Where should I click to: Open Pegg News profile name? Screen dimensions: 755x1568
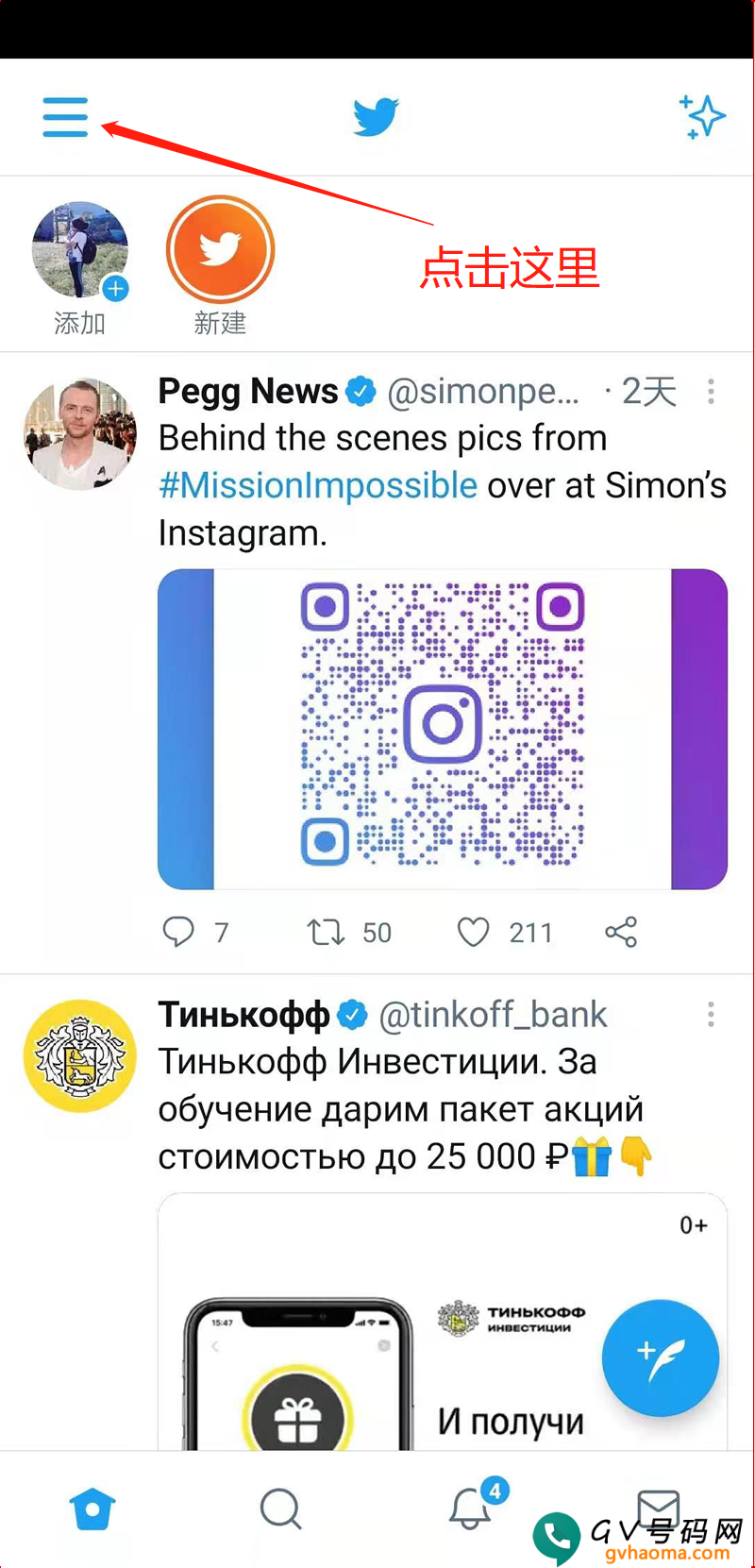[248, 391]
